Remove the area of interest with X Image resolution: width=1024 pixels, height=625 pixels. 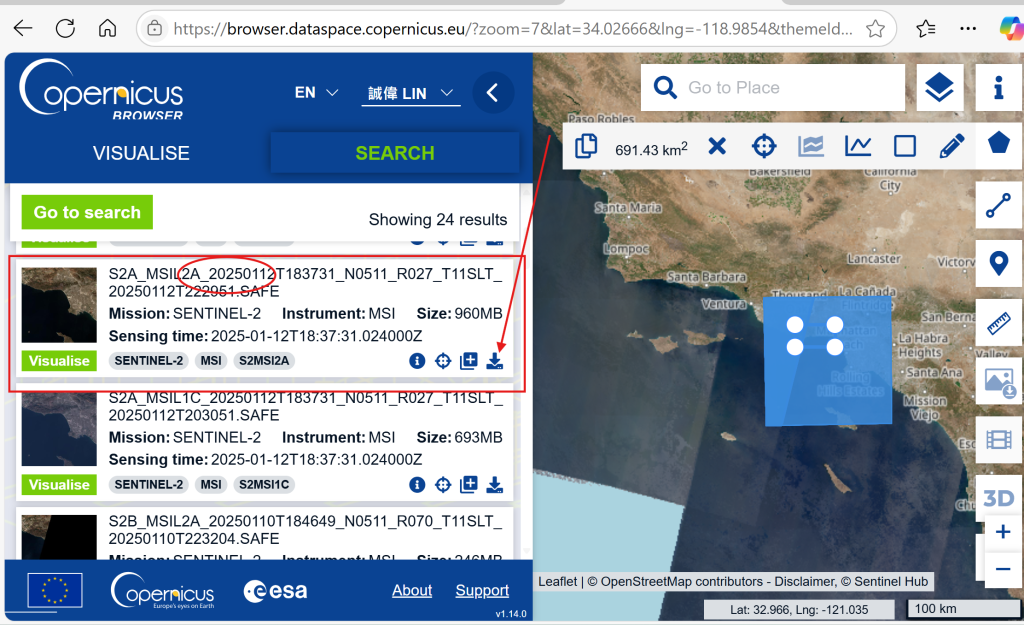(x=717, y=146)
